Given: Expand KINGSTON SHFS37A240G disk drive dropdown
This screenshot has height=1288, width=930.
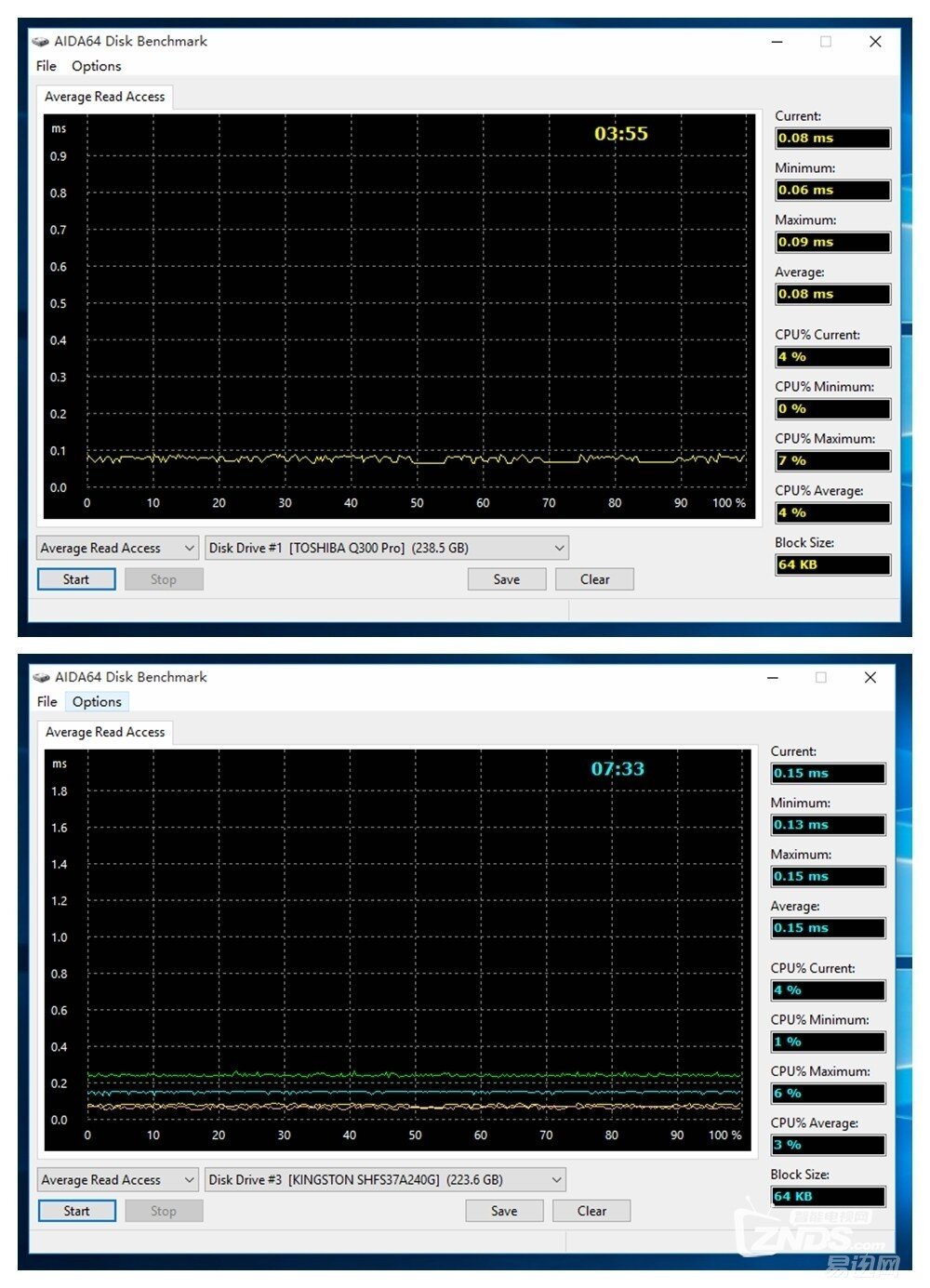Looking at the screenshot, I should [385, 1179].
